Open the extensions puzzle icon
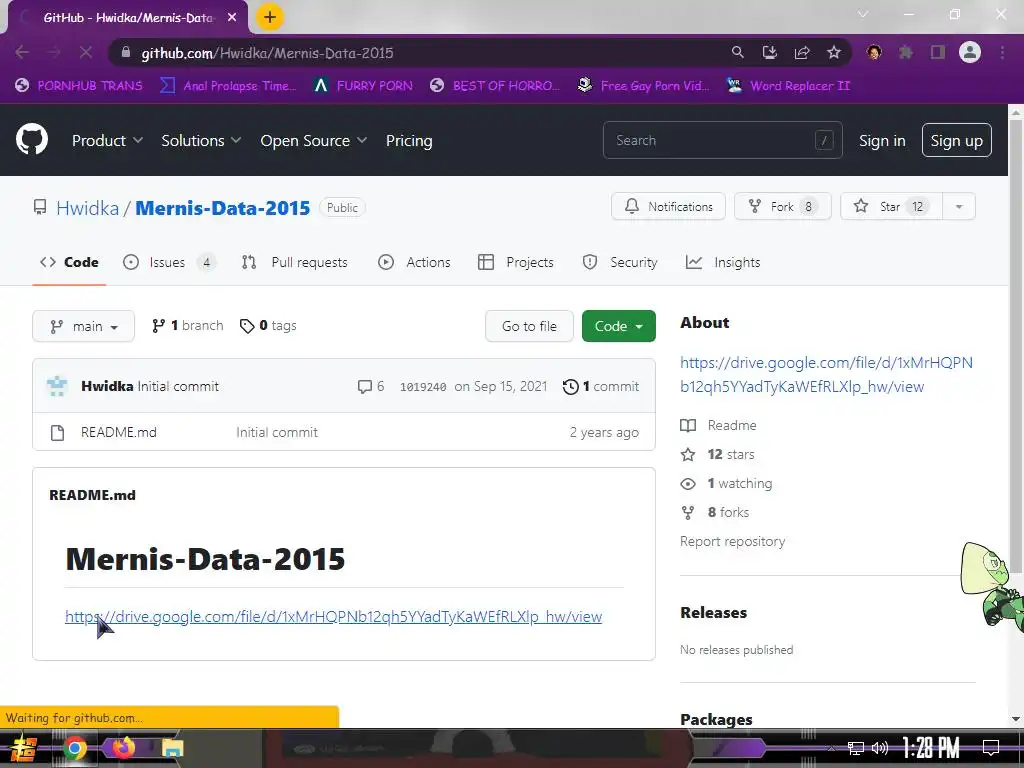 tap(906, 52)
